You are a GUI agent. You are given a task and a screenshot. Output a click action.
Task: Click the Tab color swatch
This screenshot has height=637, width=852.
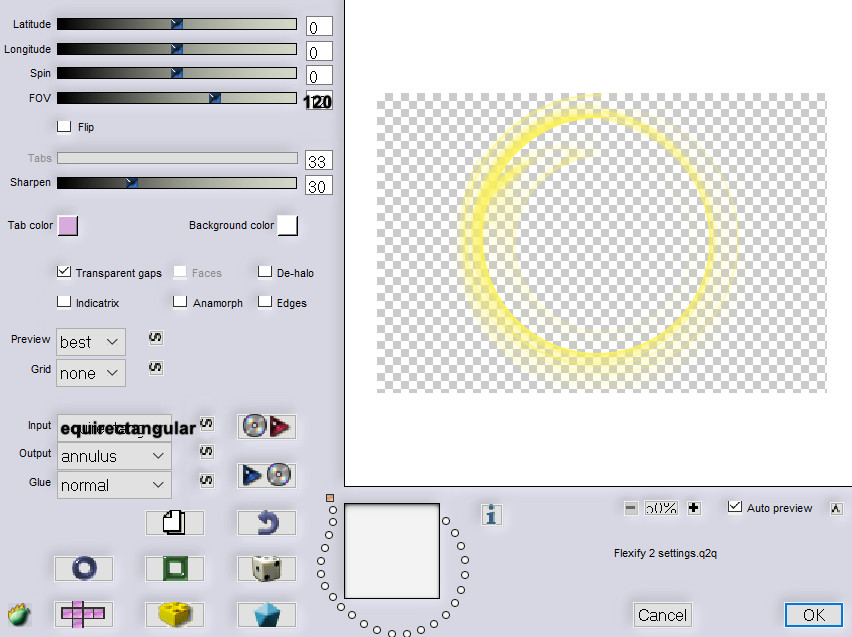68,225
